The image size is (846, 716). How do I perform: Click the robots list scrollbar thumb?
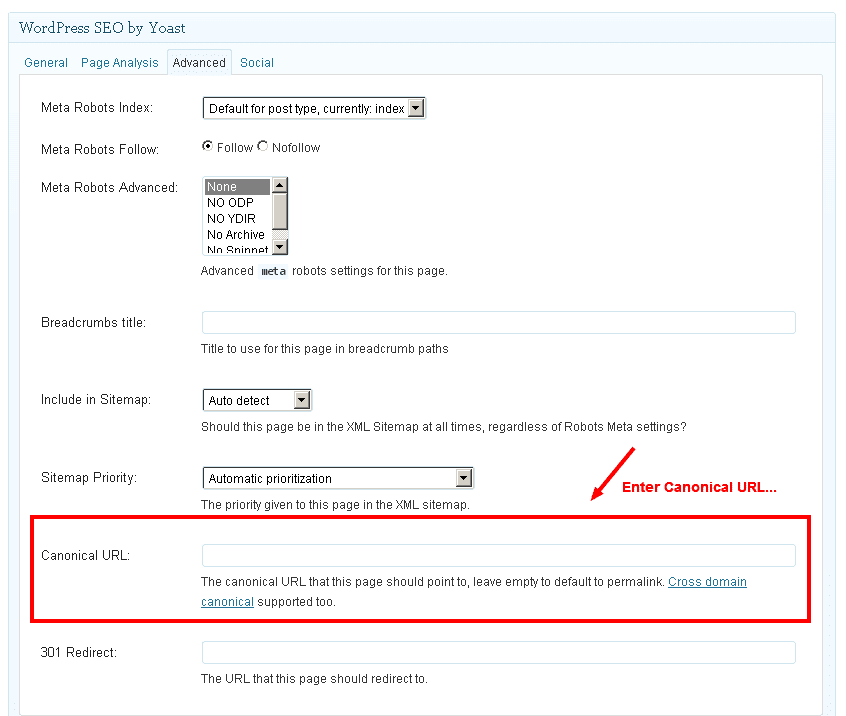pos(279,212)
